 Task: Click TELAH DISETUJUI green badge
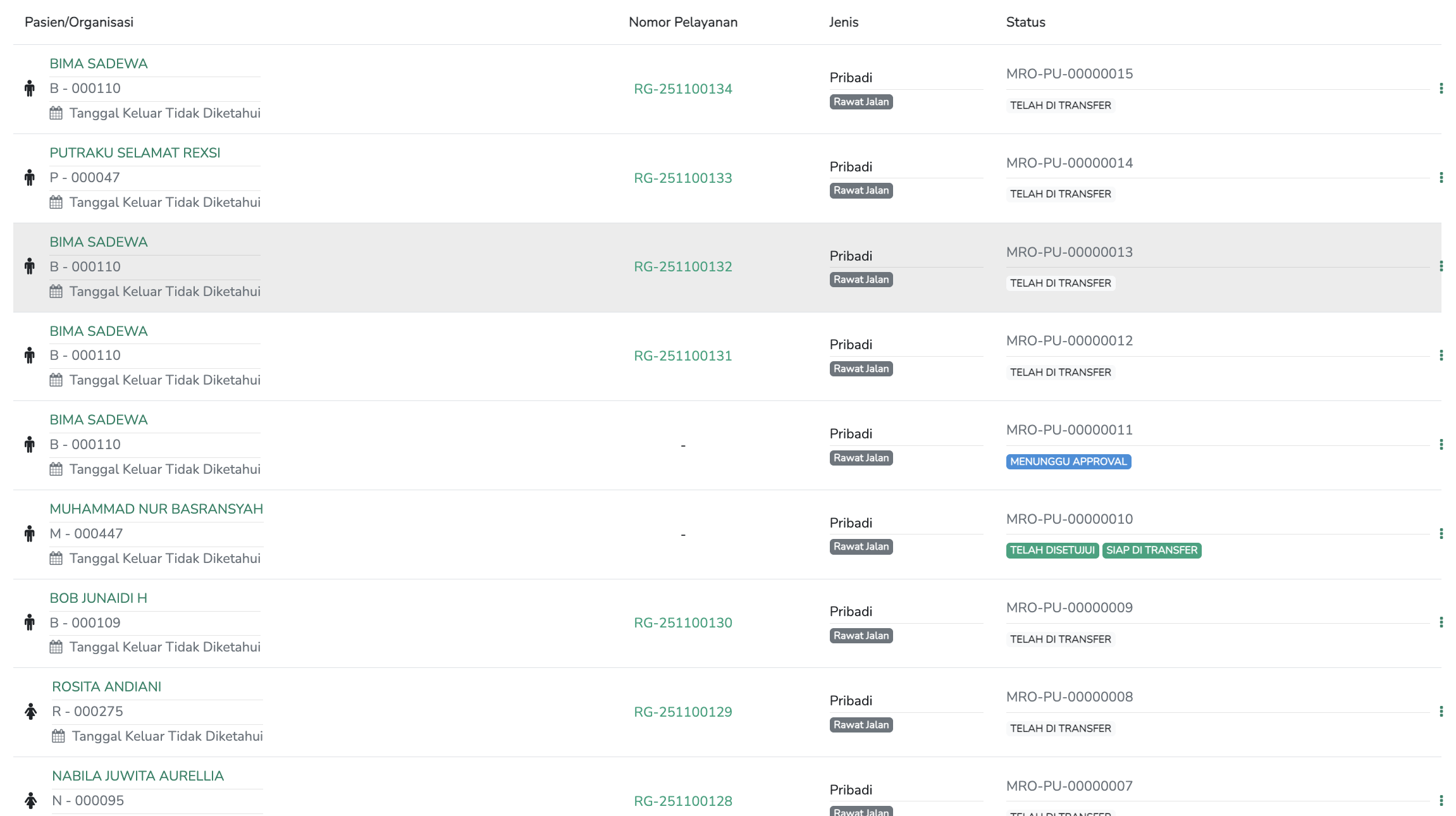(x=1052, y=550)
